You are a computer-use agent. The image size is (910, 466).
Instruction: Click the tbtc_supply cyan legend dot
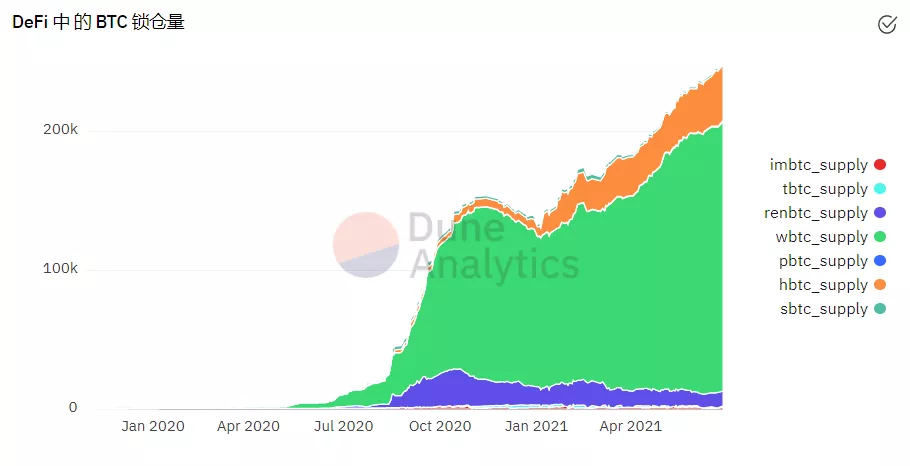[x=880, y=189]
